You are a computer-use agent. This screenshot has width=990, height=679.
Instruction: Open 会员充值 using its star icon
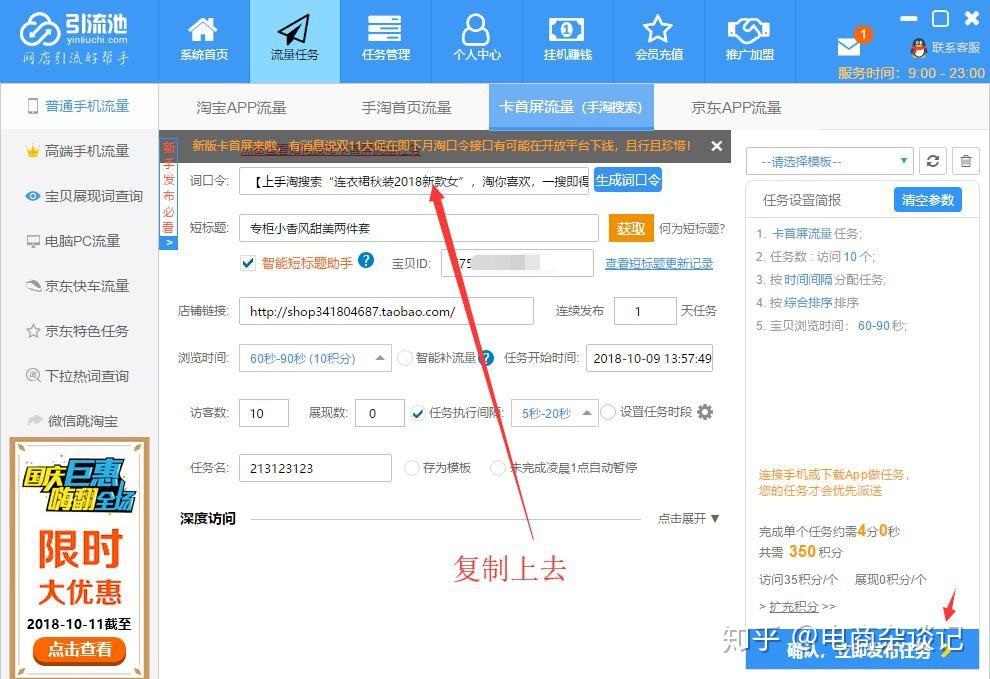[658, 28]
